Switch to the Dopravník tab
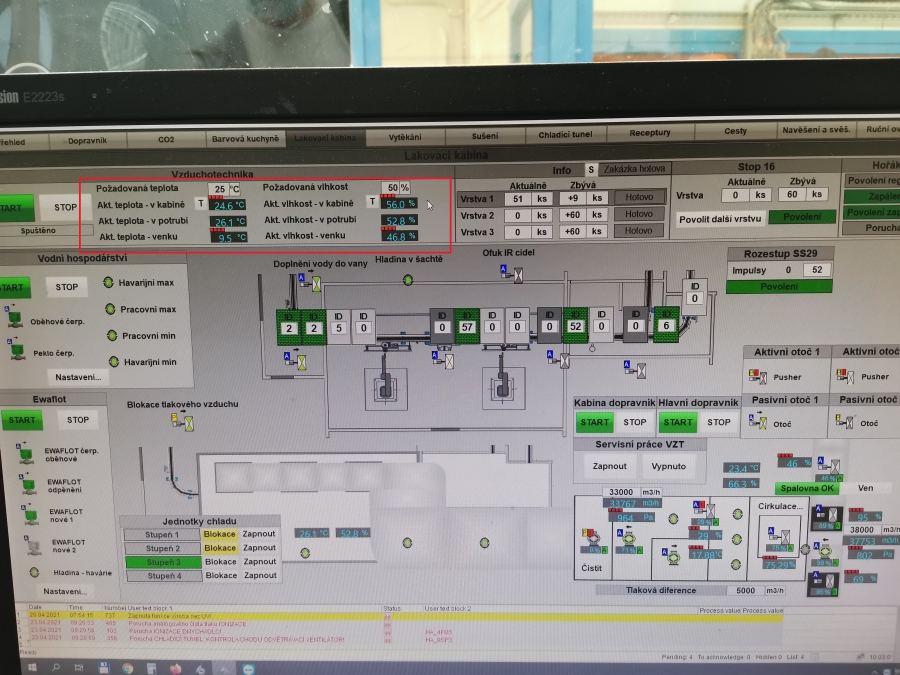 click(87, 141)
